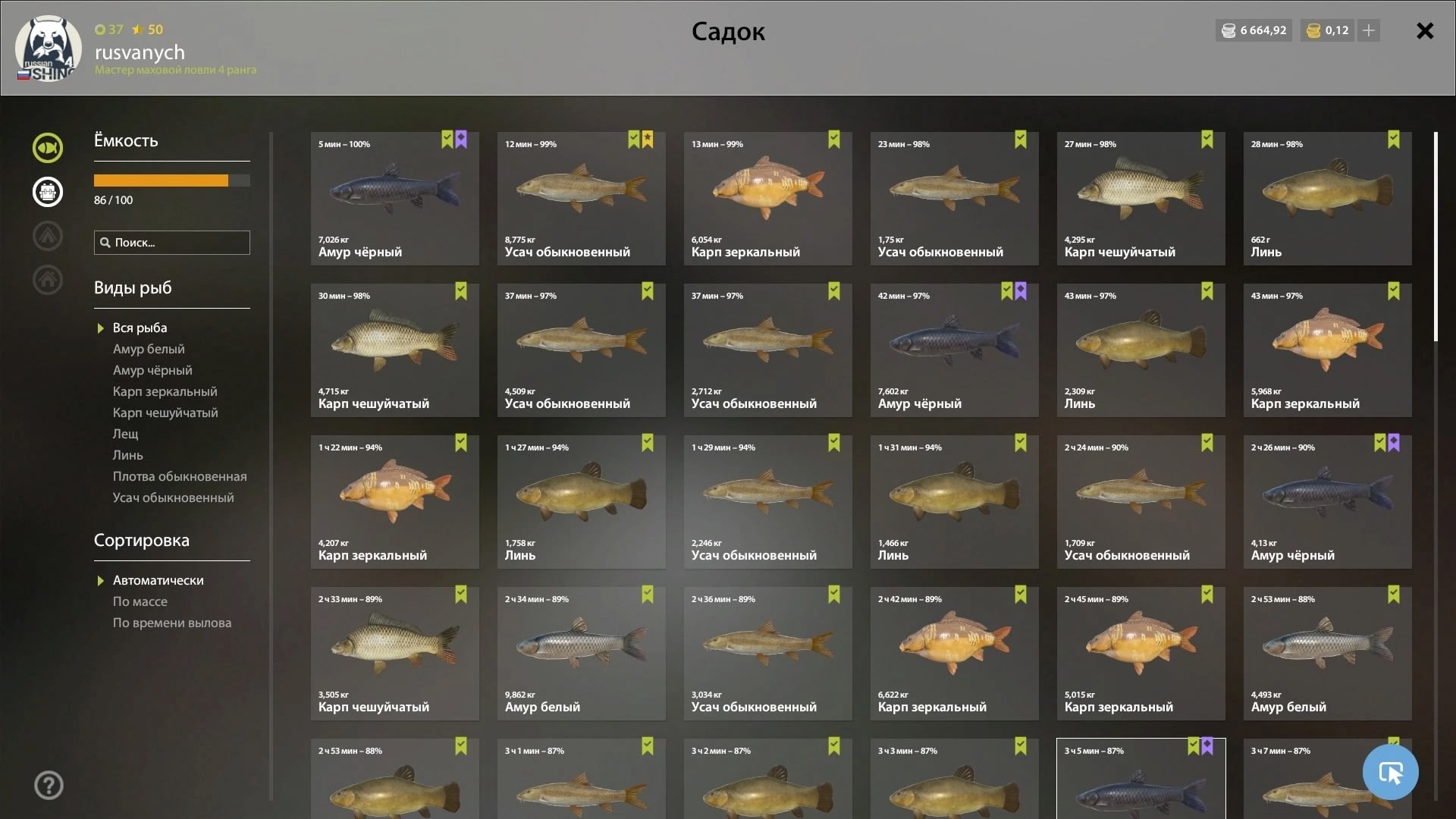Click the campfire sidebar icon
The height and width of the screenshot is (819, 1456).
[48, 236]
